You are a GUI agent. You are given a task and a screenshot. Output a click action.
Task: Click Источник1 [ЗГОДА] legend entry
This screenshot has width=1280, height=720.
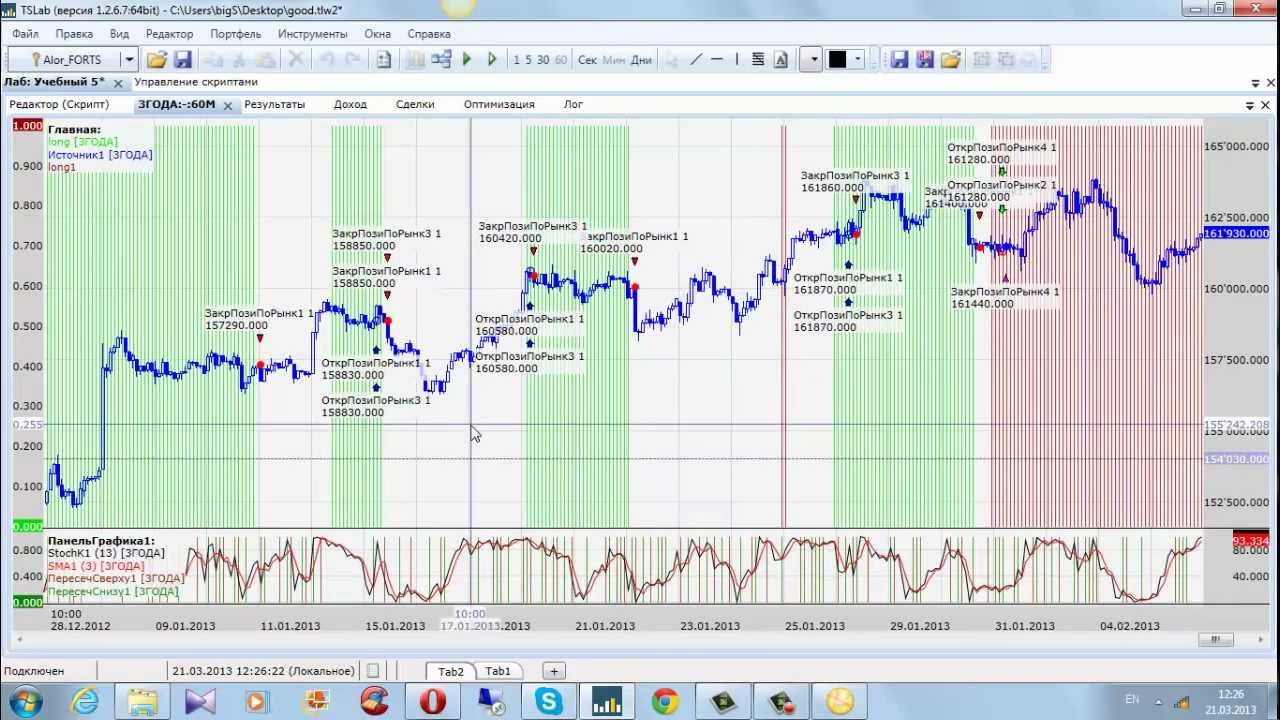[x=100, y=155]
